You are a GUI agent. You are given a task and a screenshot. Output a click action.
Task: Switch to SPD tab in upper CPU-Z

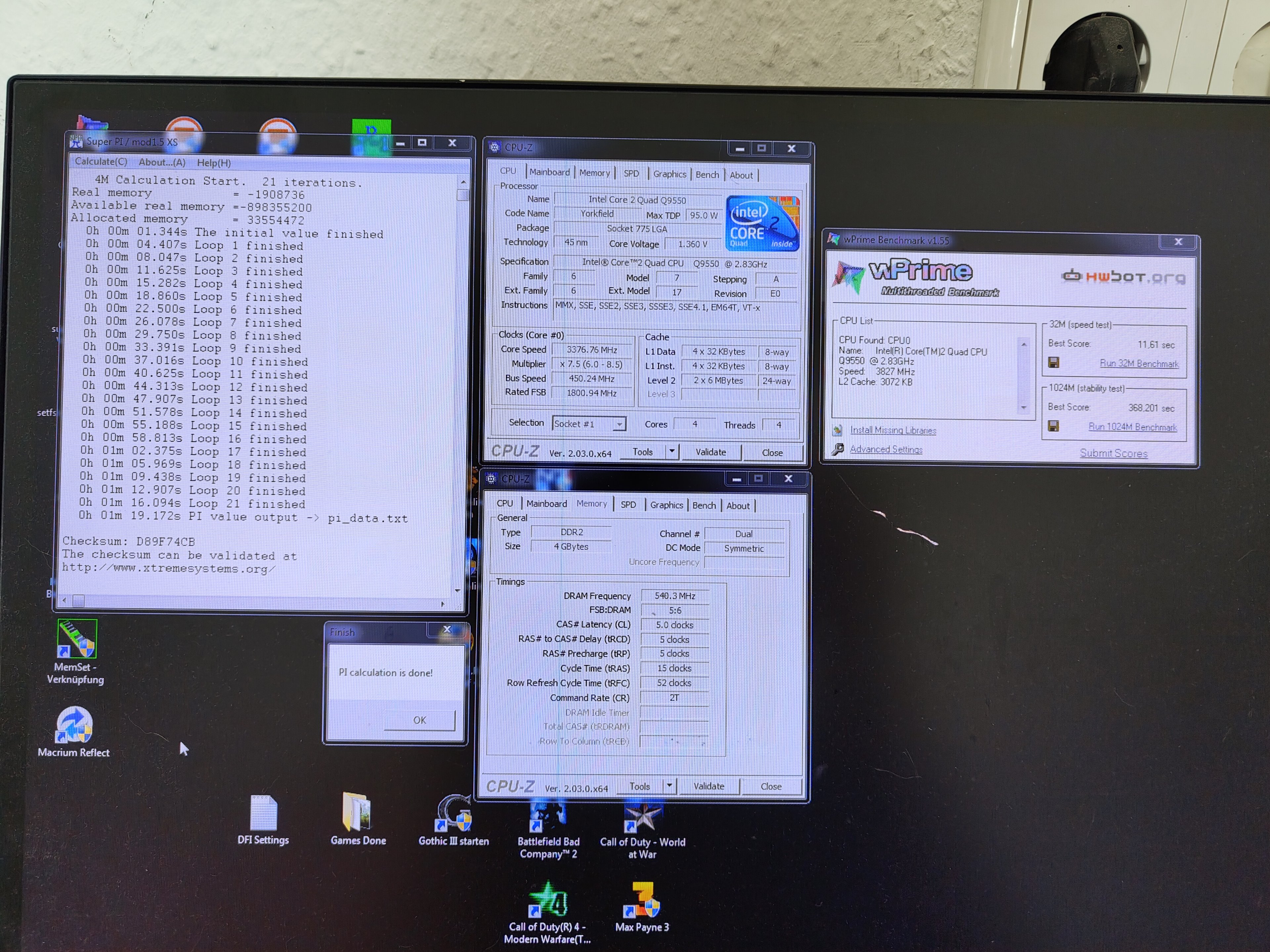click(631, 173)
